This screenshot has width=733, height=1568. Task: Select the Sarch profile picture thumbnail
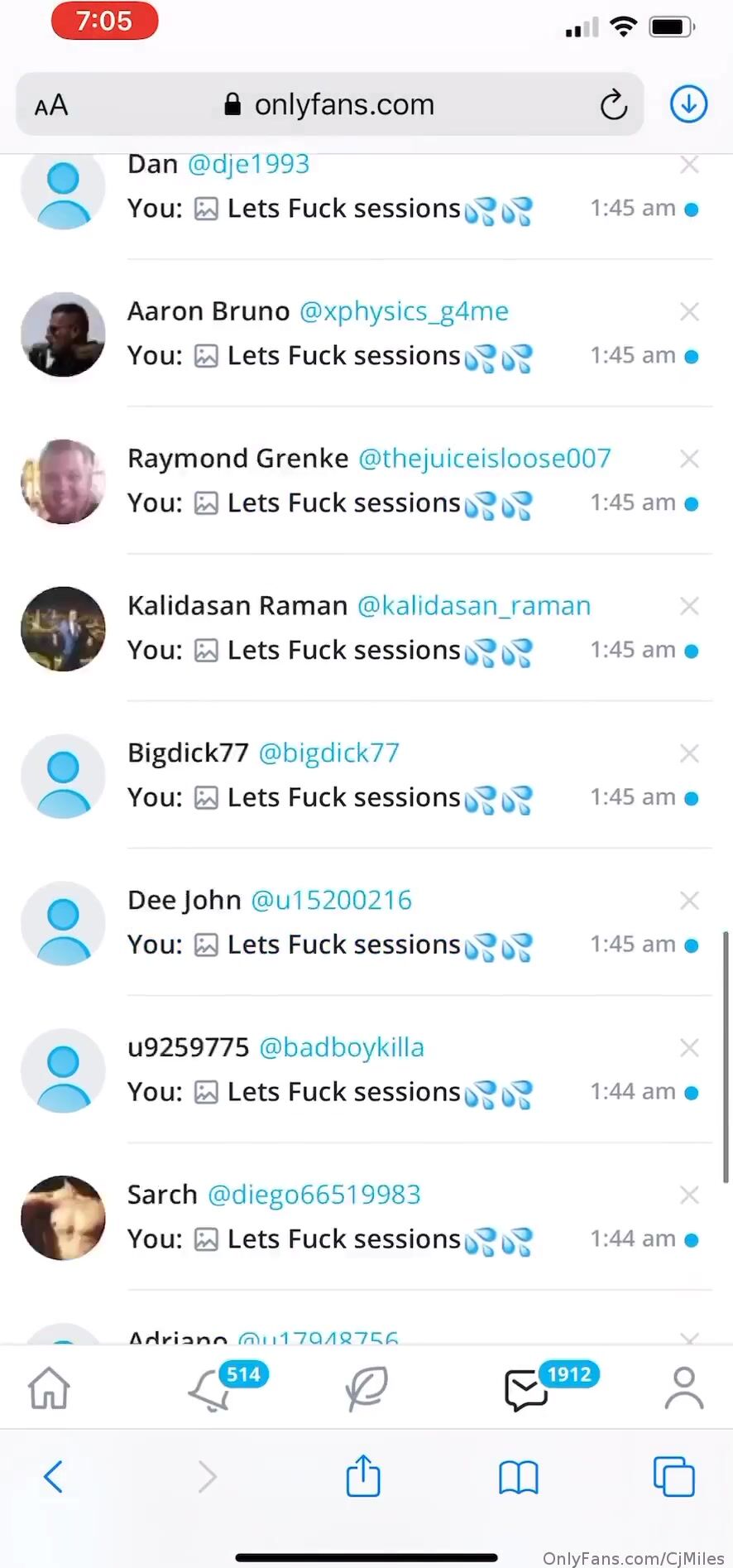tap(63, 1218)
